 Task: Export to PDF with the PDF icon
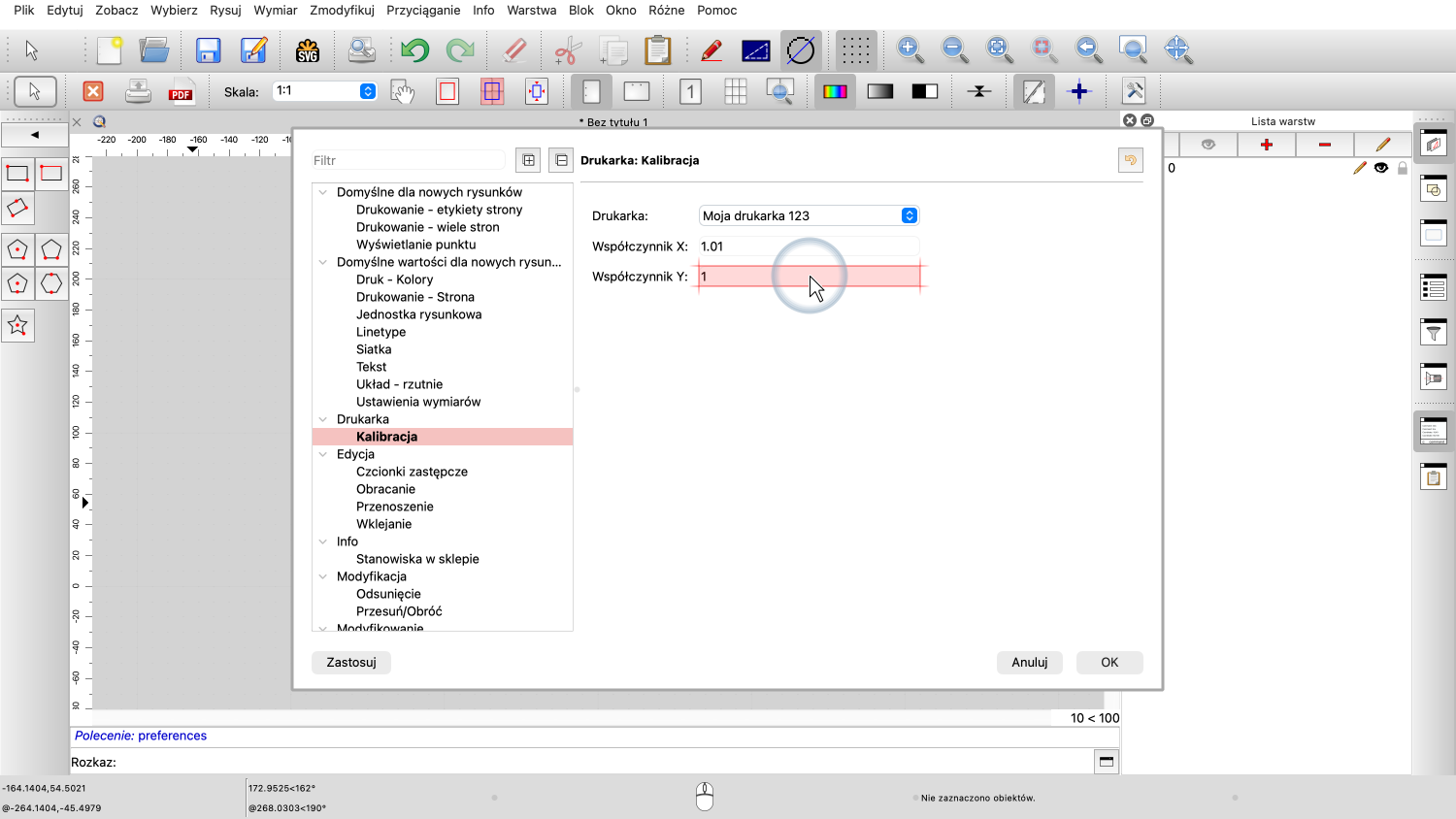pyautogui.click(x=181, y=91)
